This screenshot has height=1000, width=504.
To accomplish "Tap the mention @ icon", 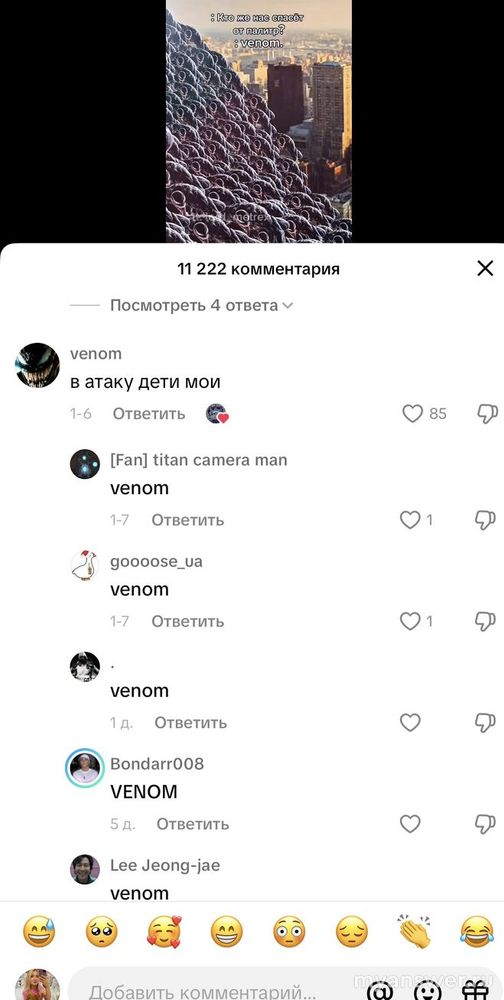I will pos(380,991).
